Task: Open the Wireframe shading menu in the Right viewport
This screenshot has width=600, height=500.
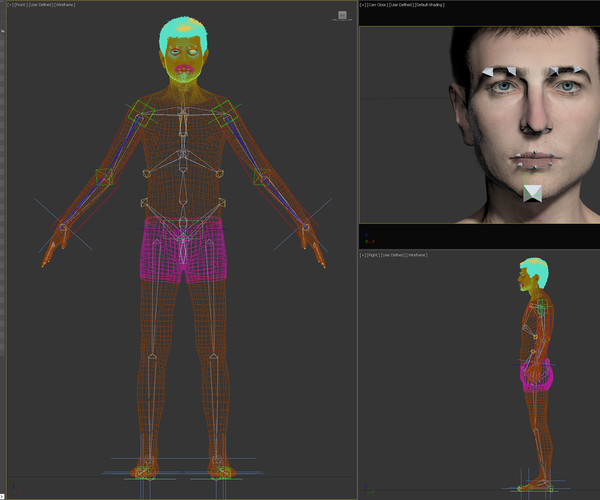Action: [x=417, y=255]
